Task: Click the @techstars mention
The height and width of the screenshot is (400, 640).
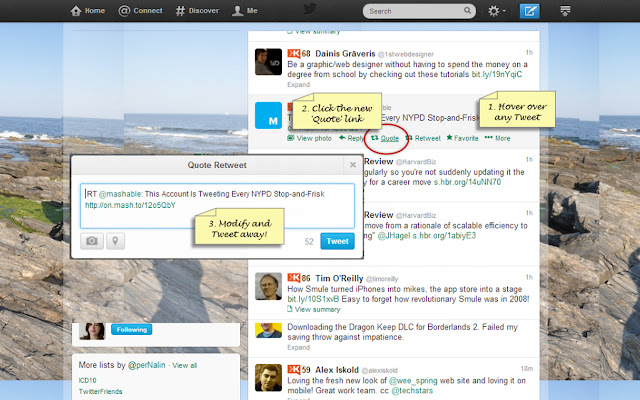Action: 412,391
